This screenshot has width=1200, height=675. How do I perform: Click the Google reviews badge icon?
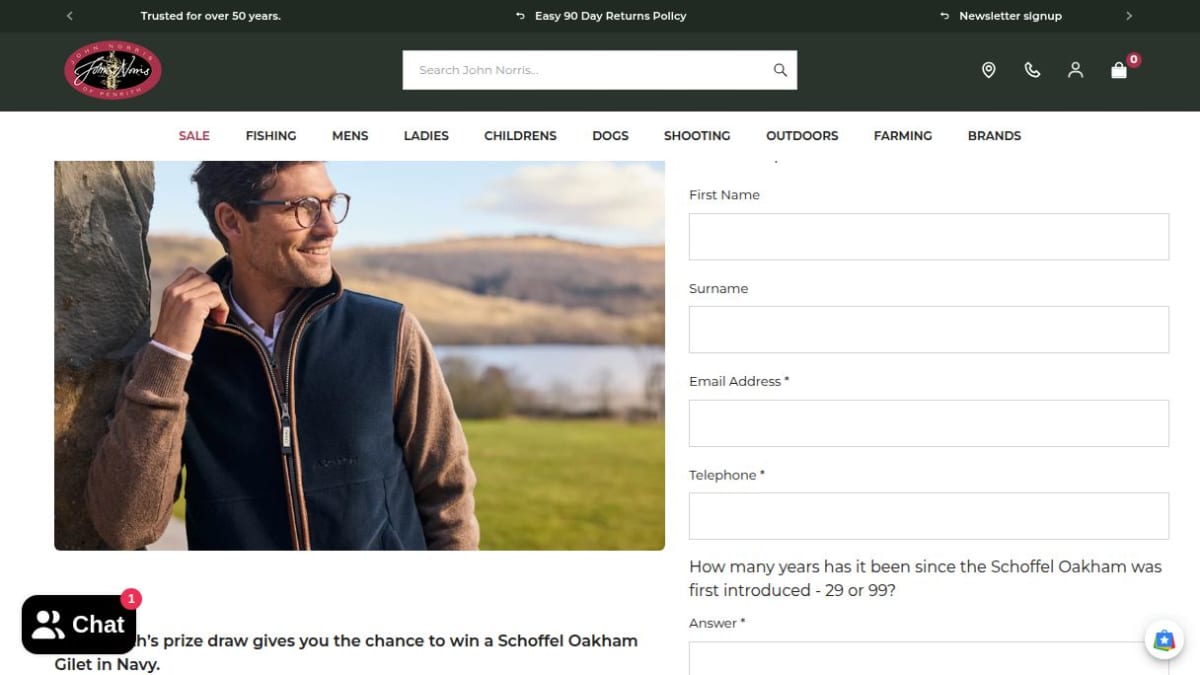coord(1164,640)
